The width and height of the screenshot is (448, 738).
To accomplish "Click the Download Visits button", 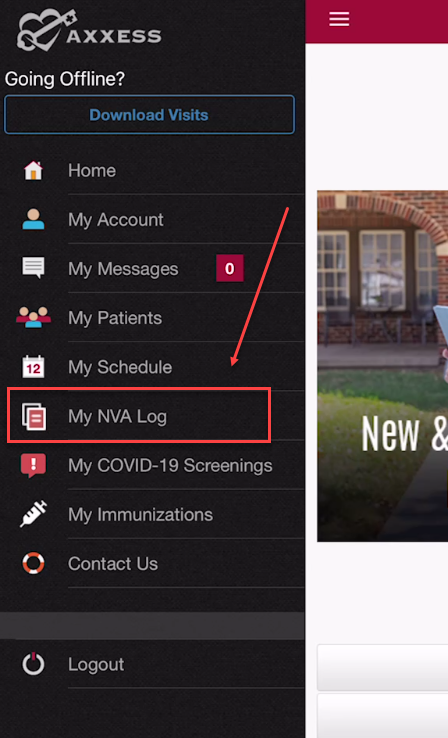I will (x=150, y=115).
